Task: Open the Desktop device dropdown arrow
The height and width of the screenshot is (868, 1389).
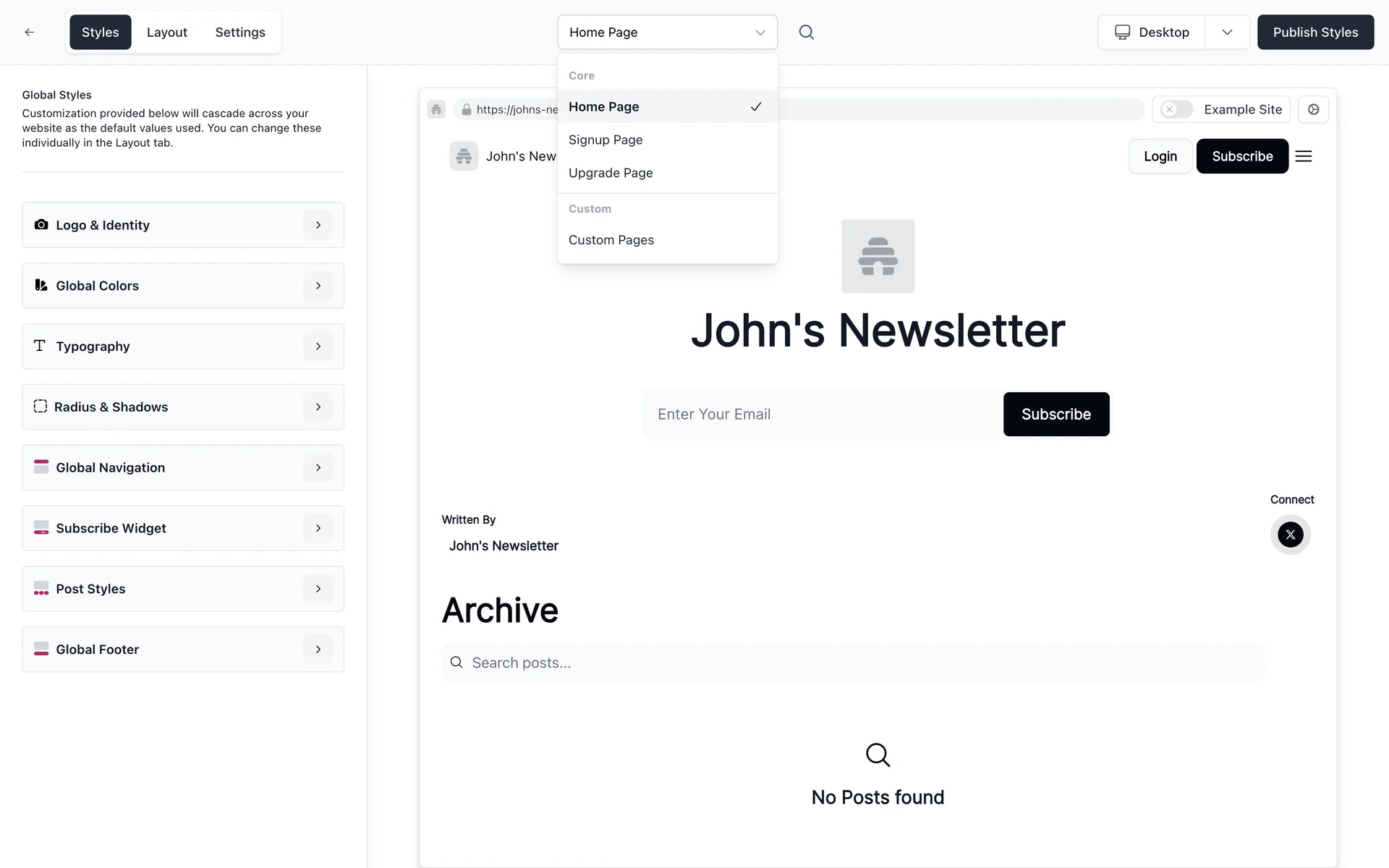Action: (x=1227, y=32)
